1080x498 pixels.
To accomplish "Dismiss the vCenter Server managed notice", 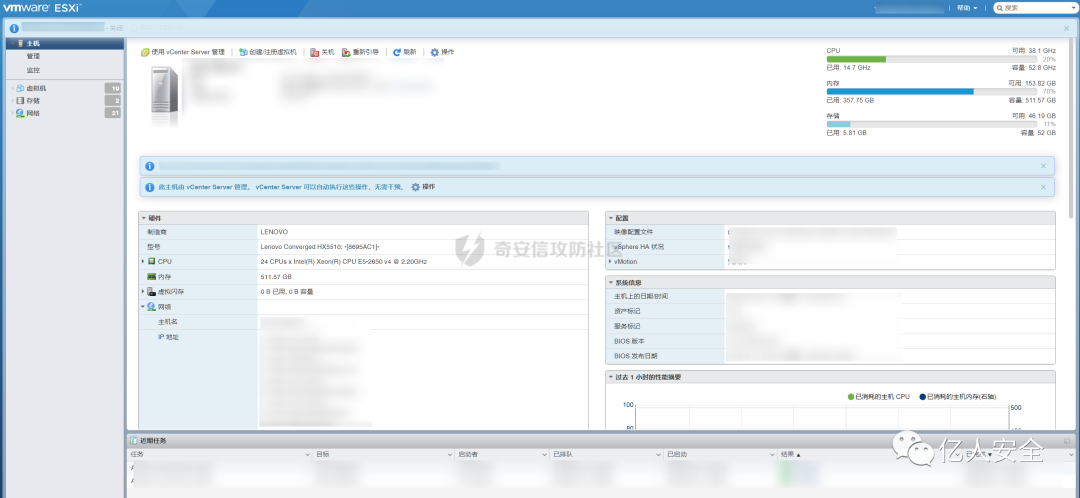I will (x=1043, y=187).
